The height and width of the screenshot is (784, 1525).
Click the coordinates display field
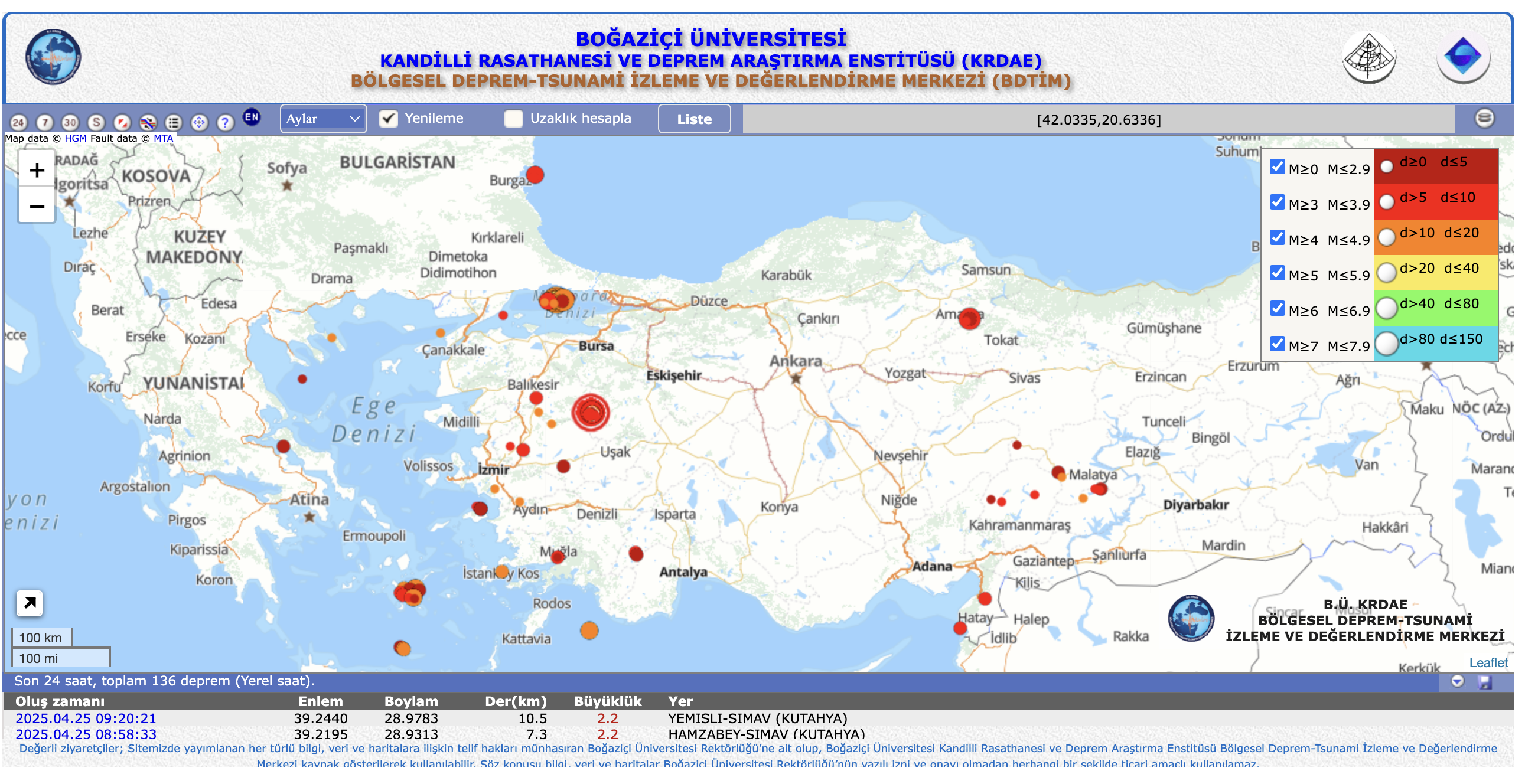(1099, 119)
